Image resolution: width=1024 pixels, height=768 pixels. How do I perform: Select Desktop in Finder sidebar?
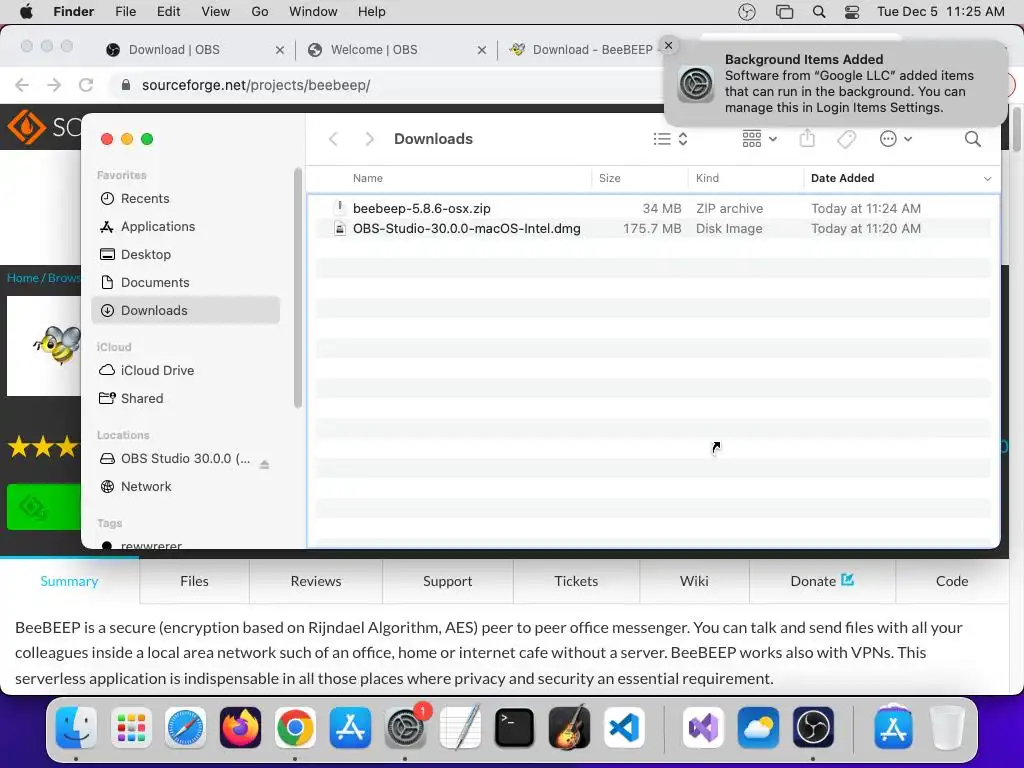(186, 255)
